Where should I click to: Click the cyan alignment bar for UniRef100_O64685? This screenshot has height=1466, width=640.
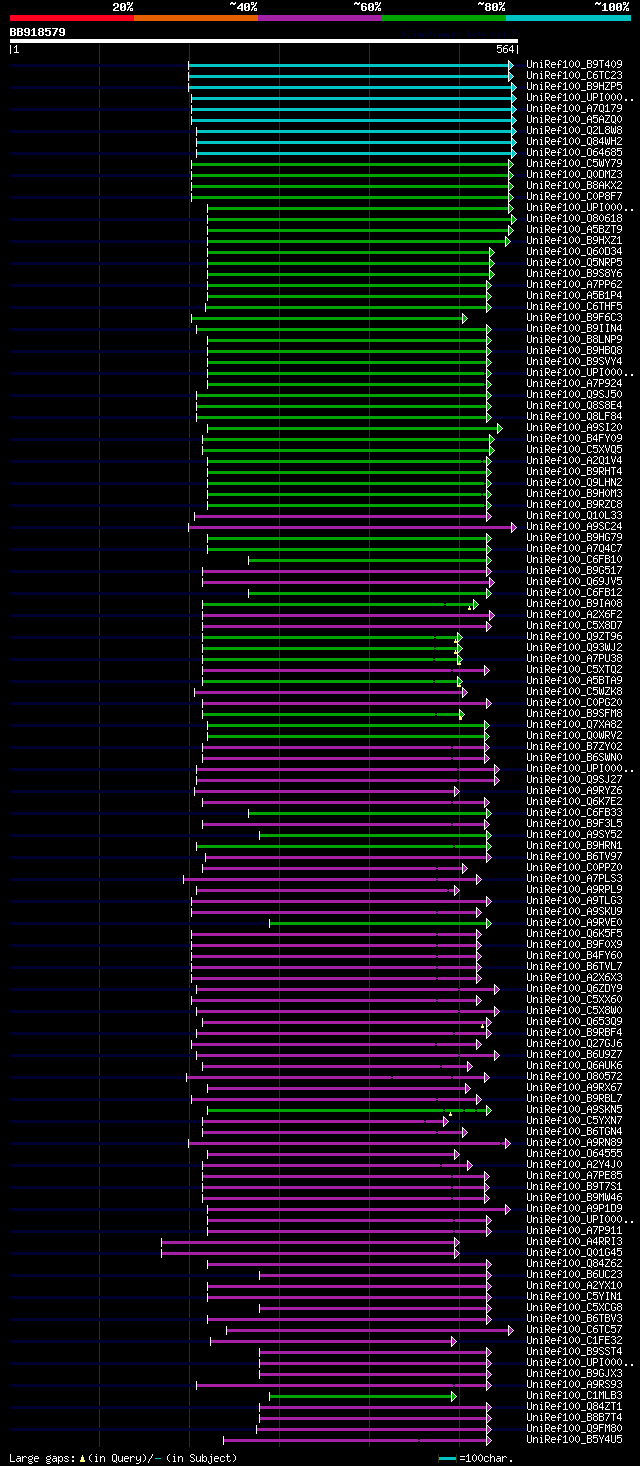tap(356, 153)
